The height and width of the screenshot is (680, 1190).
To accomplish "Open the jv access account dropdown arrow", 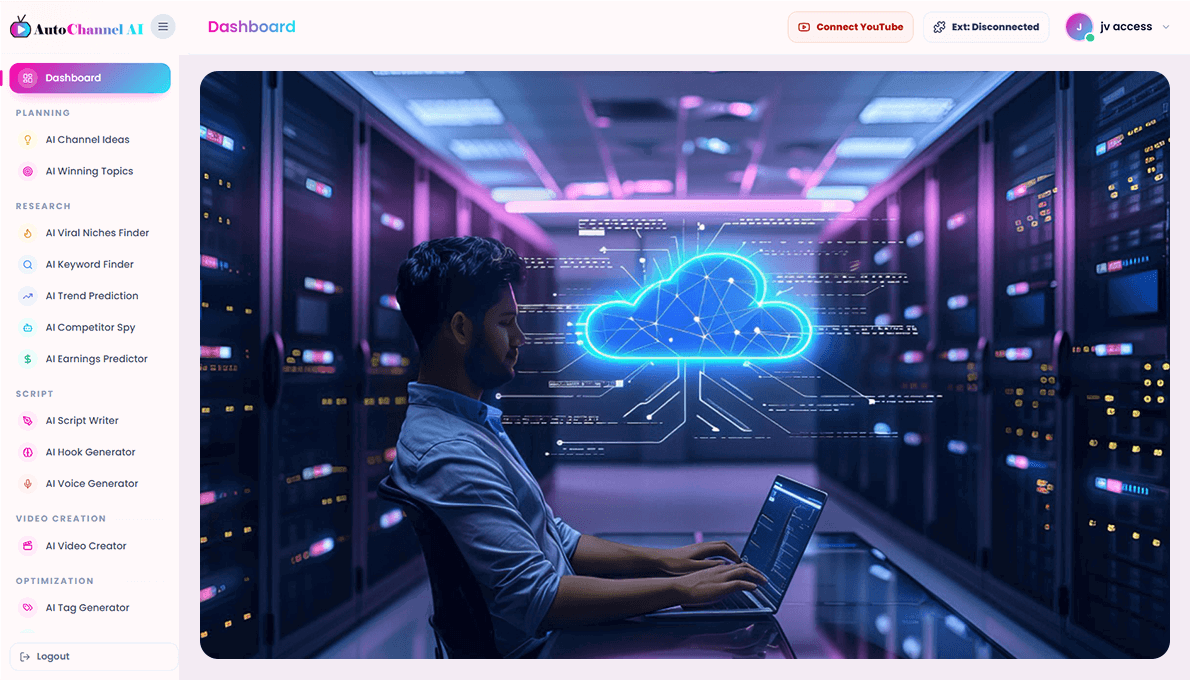I will 1166,27.
